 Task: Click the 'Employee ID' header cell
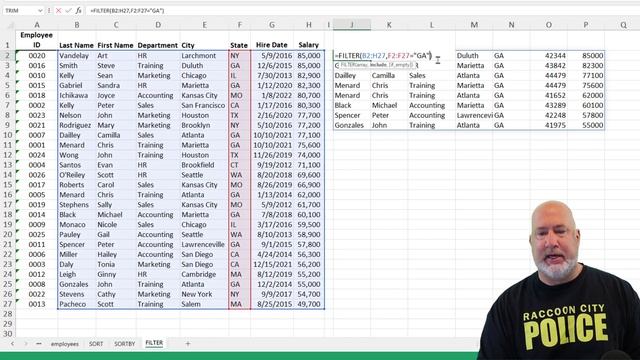click(37, 40)
